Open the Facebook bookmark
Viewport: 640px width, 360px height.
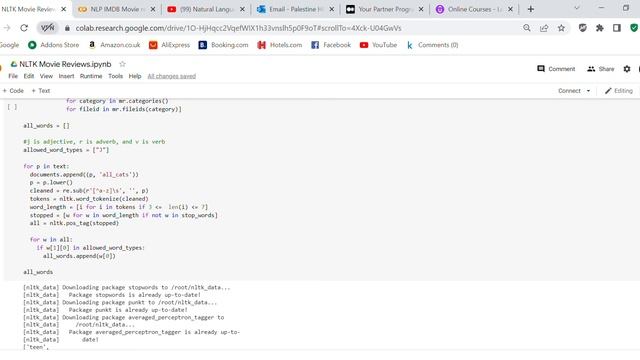[331, 45]
